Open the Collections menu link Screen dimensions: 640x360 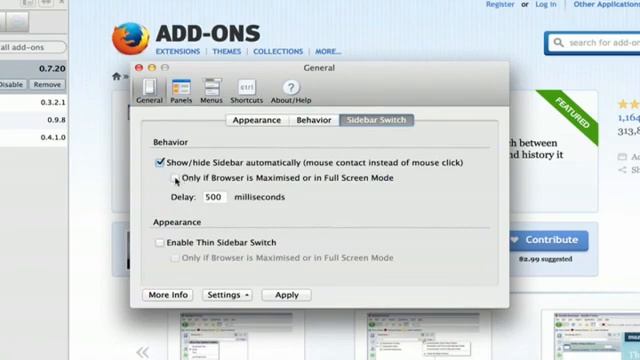pyautogui.click(x=278, y=51)
